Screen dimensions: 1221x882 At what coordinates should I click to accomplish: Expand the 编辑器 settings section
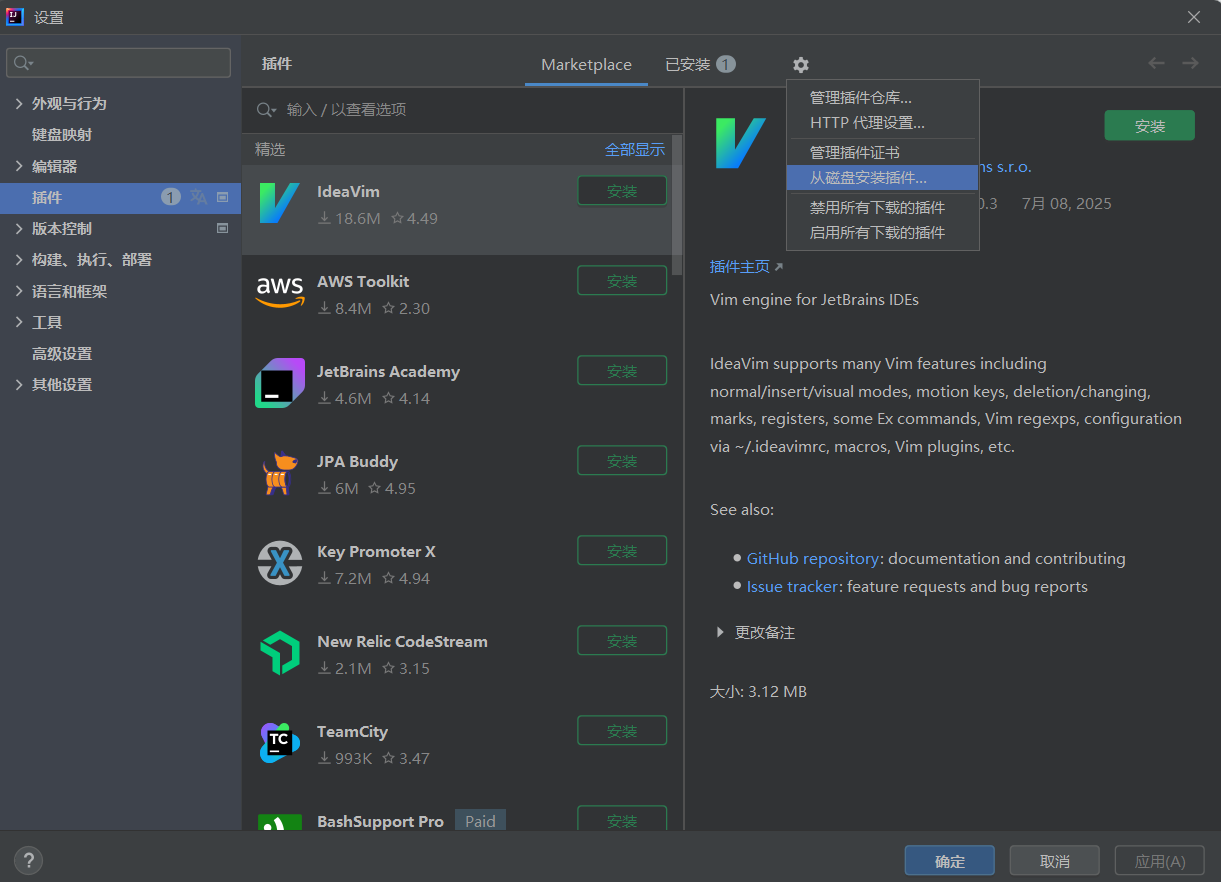point(19,166)
